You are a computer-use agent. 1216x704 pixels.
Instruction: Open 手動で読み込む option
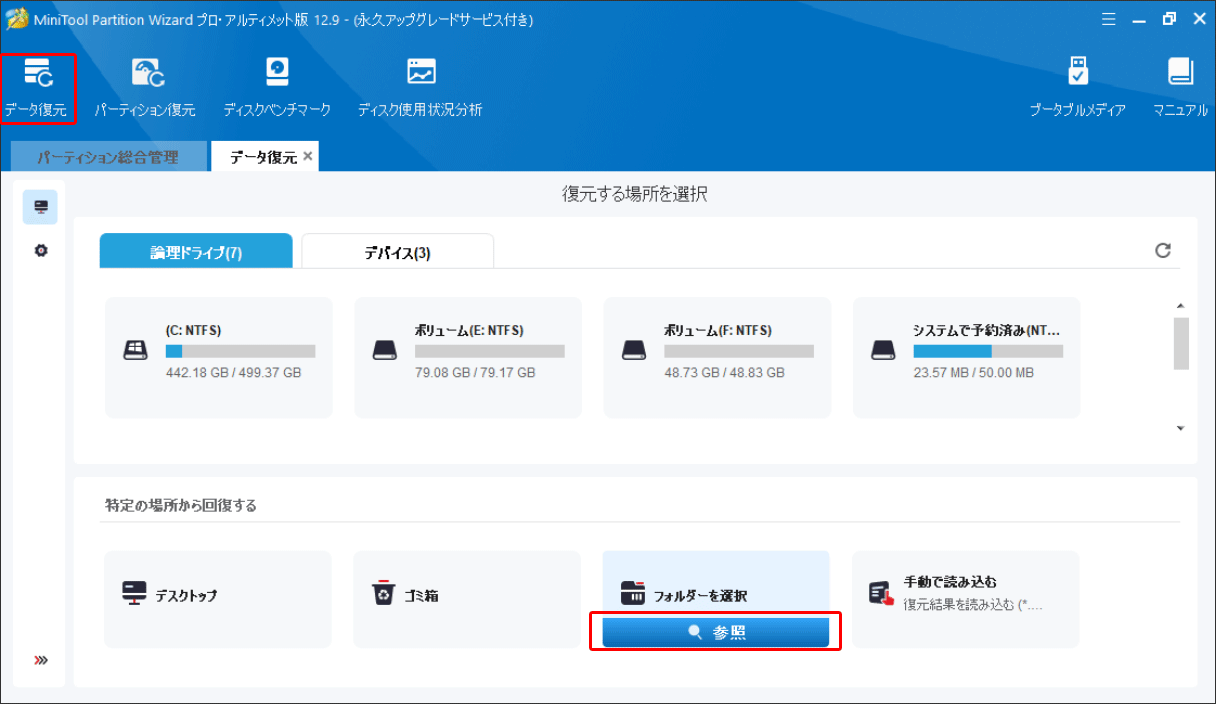(x=966, y=599)
